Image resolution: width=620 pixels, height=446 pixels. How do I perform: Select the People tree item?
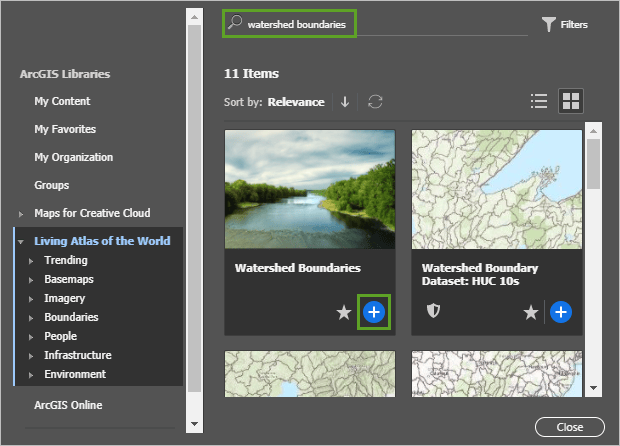[60, 336]
